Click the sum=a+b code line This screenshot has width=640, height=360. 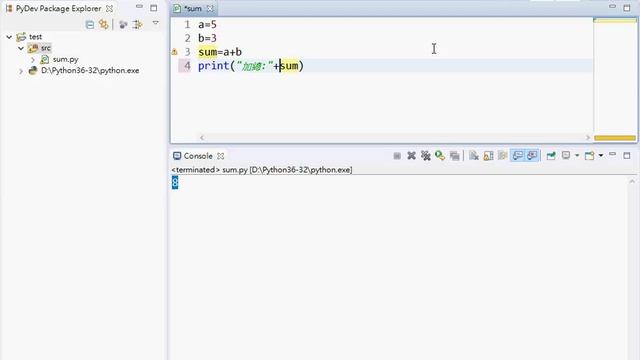[x=220, y=52]
